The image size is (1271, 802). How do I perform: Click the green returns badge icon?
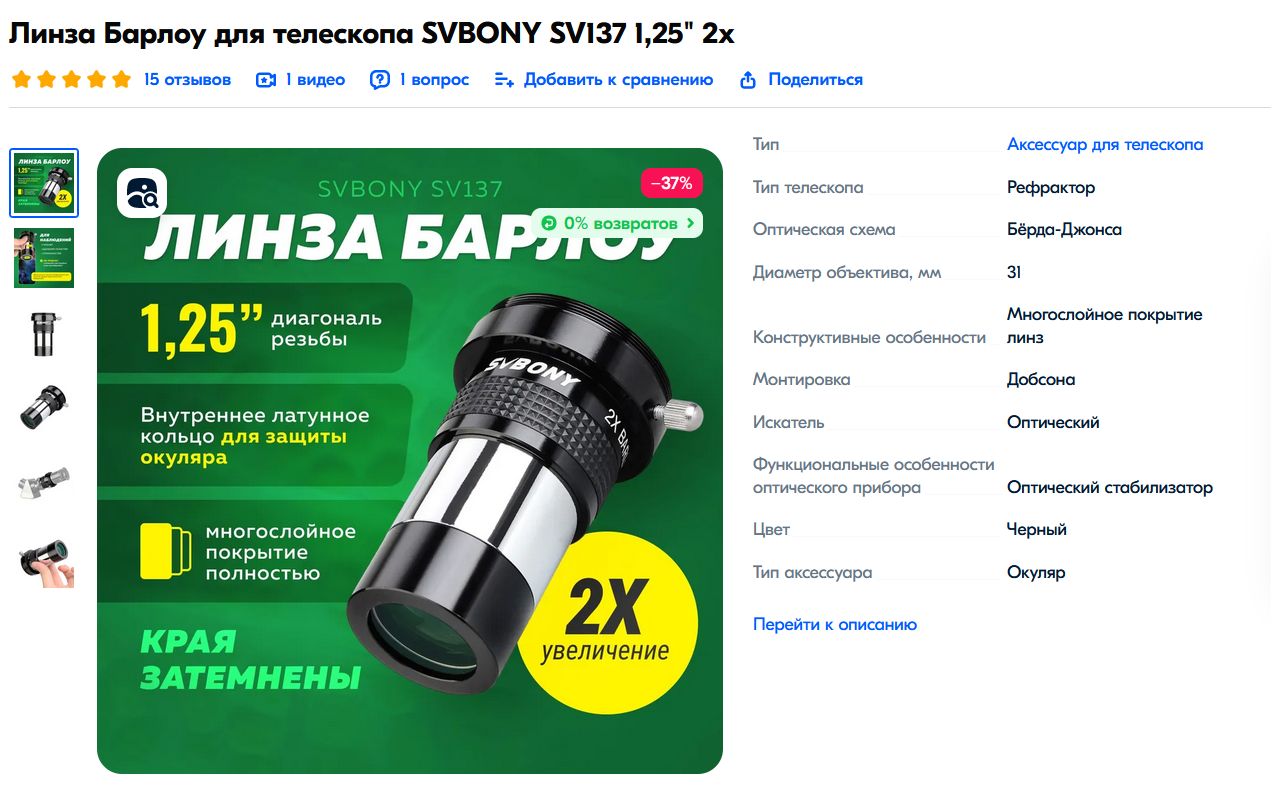point(548,223)
